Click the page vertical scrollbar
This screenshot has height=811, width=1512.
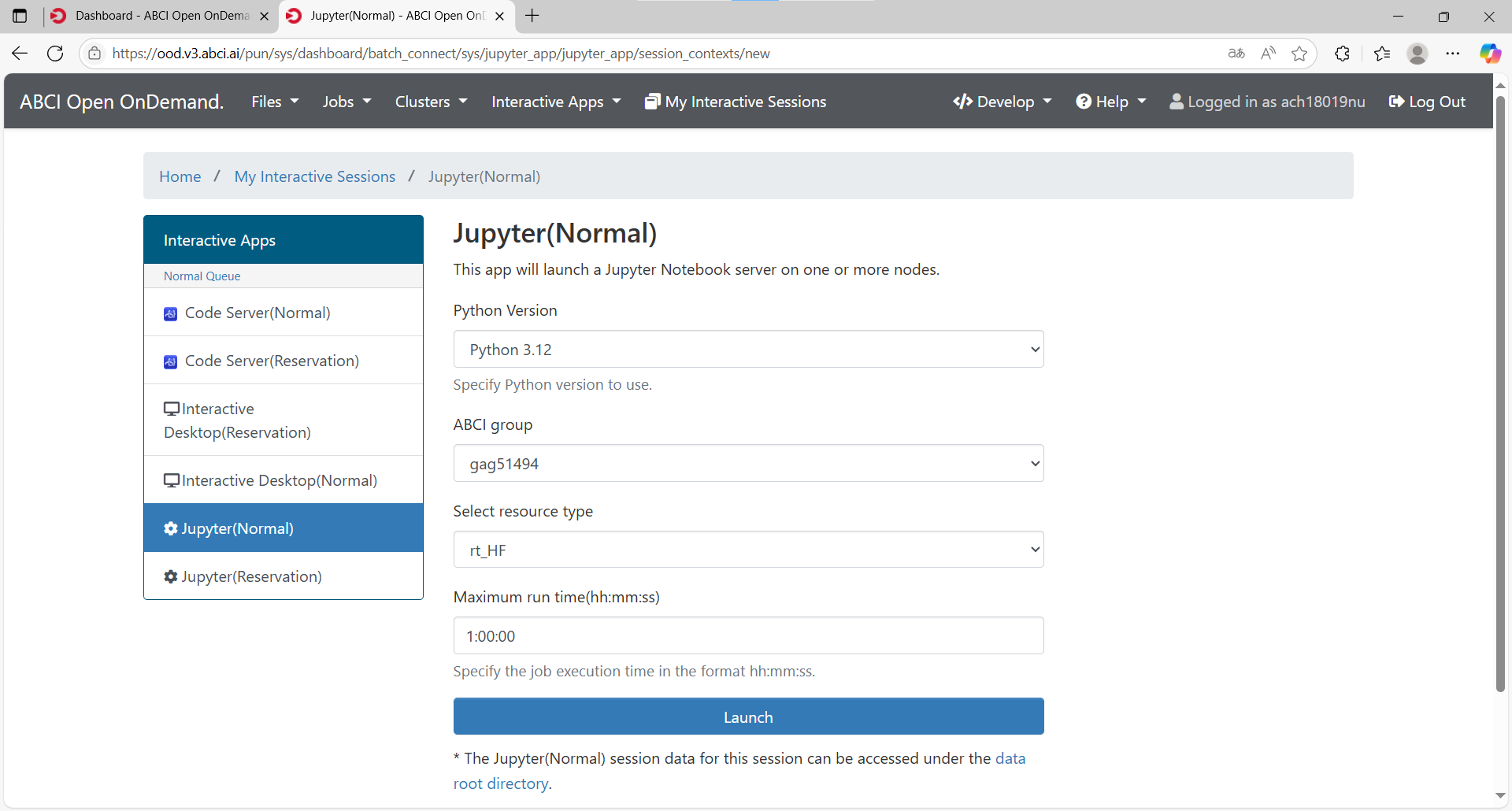(1501, 394)
